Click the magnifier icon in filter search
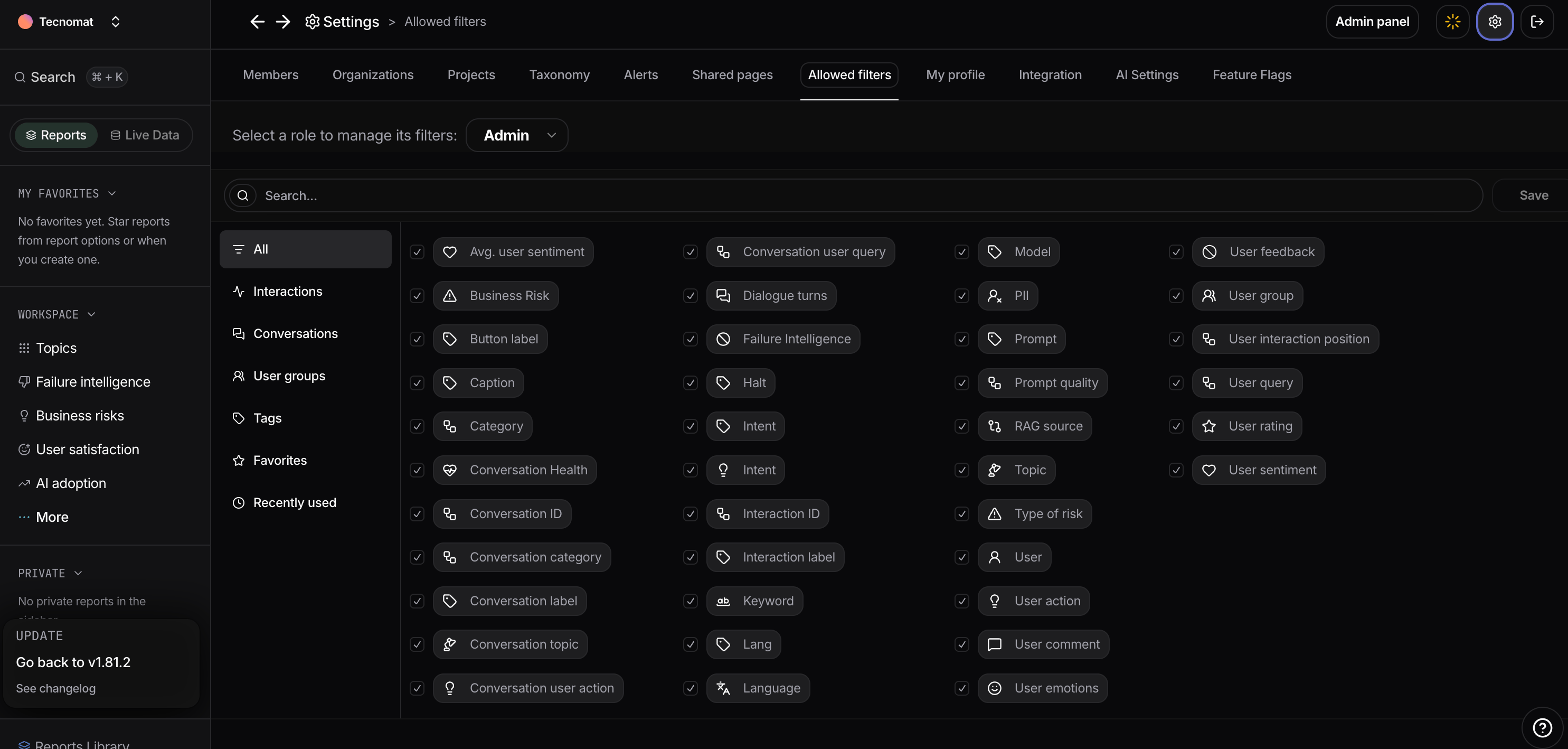The width and height of the screenshot is (1568, 749). [x=243, y=195]
